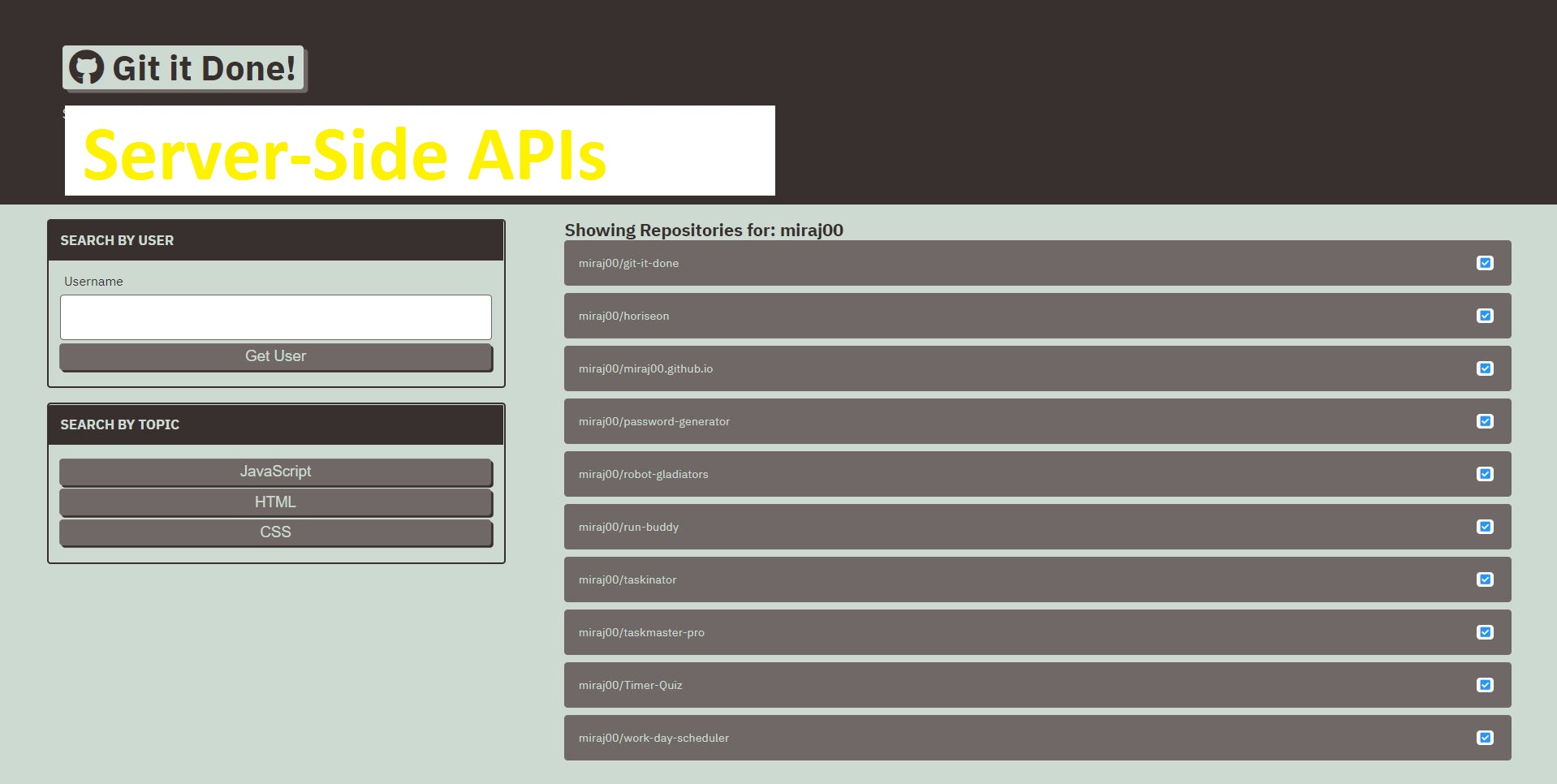Image resolution: width=1557 pixels, height=784 pixels.
Task: Click check-square icon on horiseon row
Action: tap(1485, 316)
